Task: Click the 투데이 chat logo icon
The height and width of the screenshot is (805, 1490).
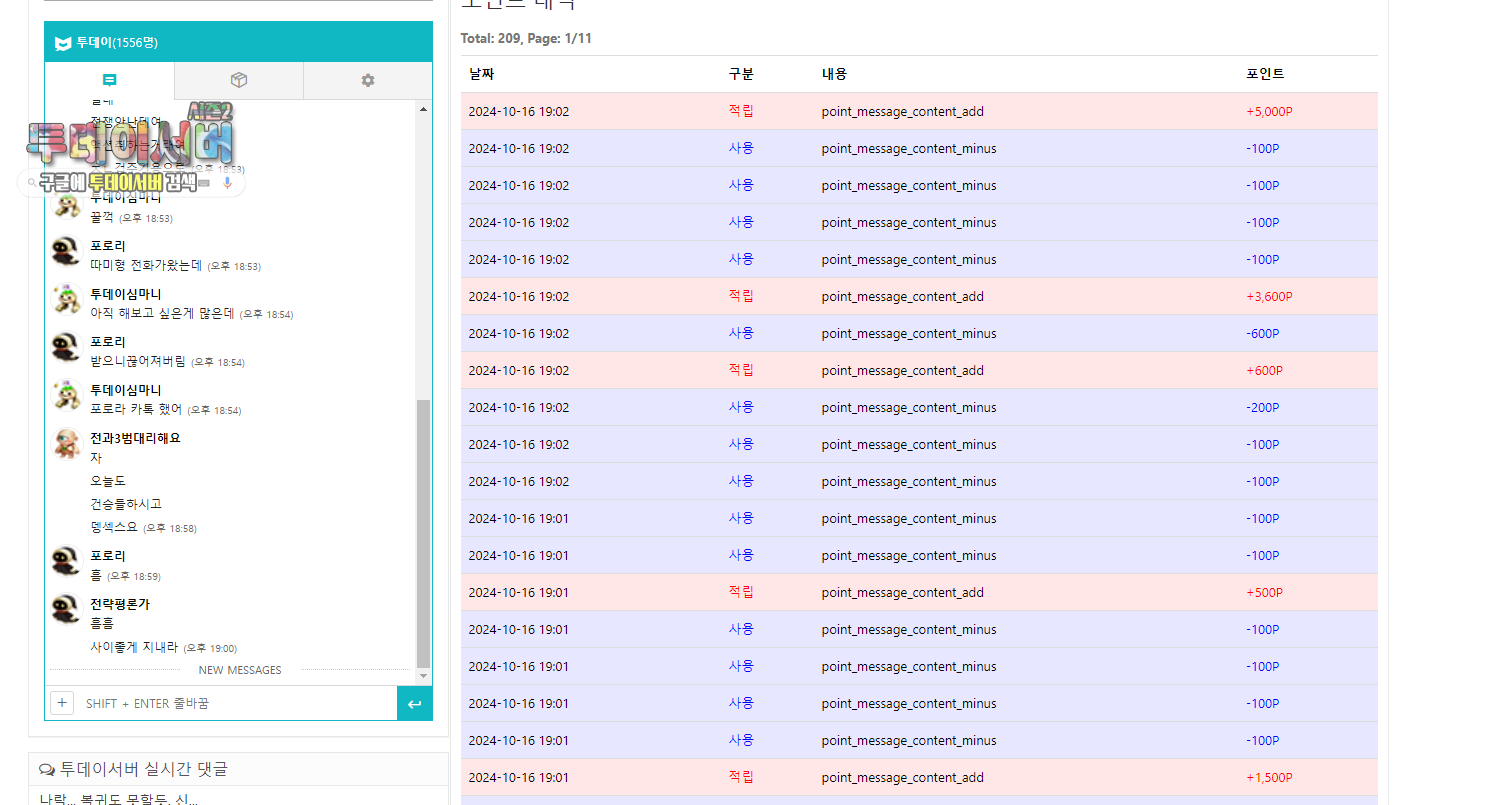Action: pos(63,42)
